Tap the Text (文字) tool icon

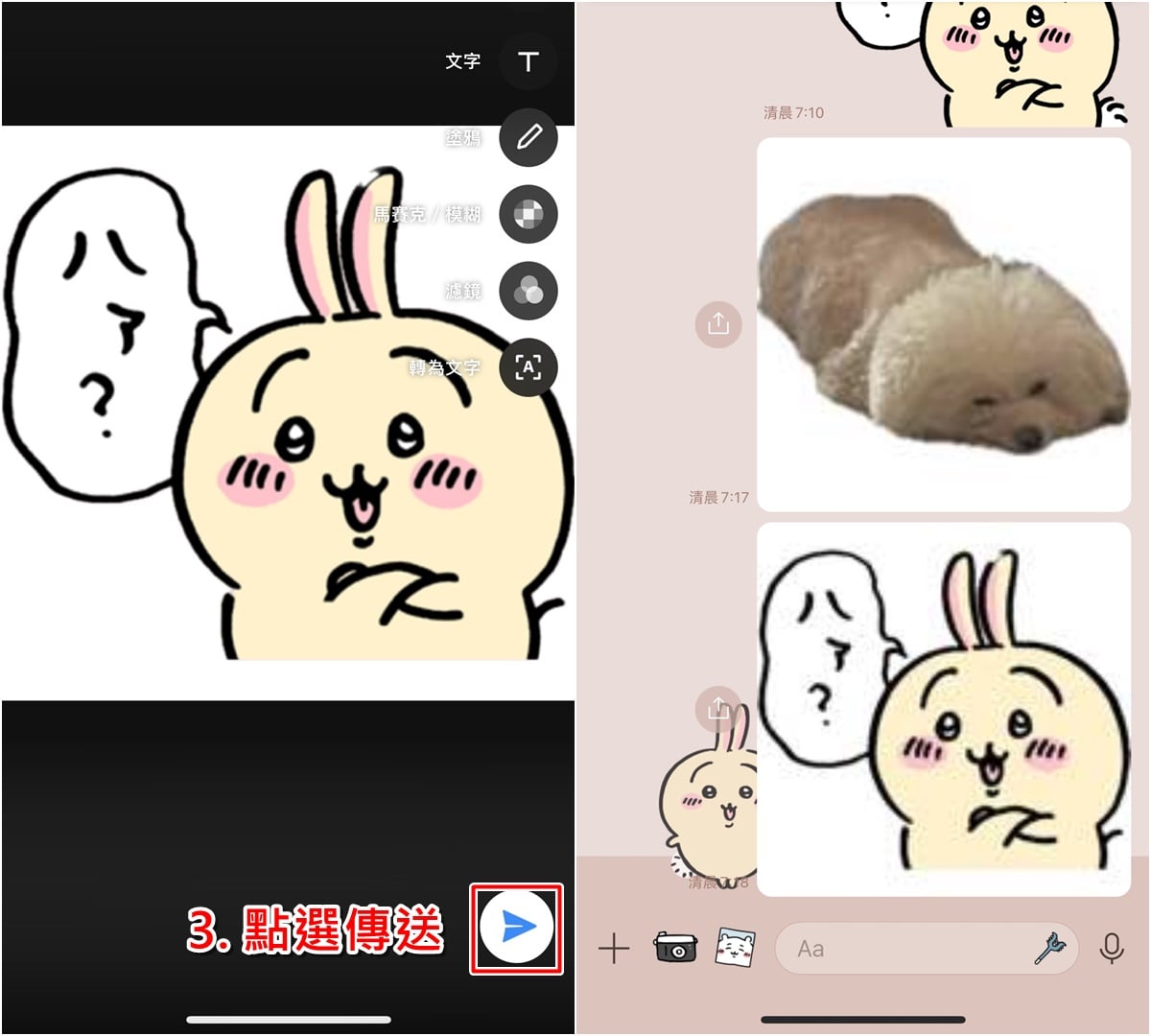[528, 61]
